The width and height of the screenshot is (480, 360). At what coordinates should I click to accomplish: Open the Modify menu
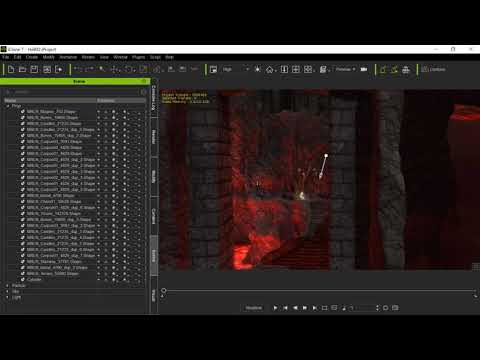point(48,57)
